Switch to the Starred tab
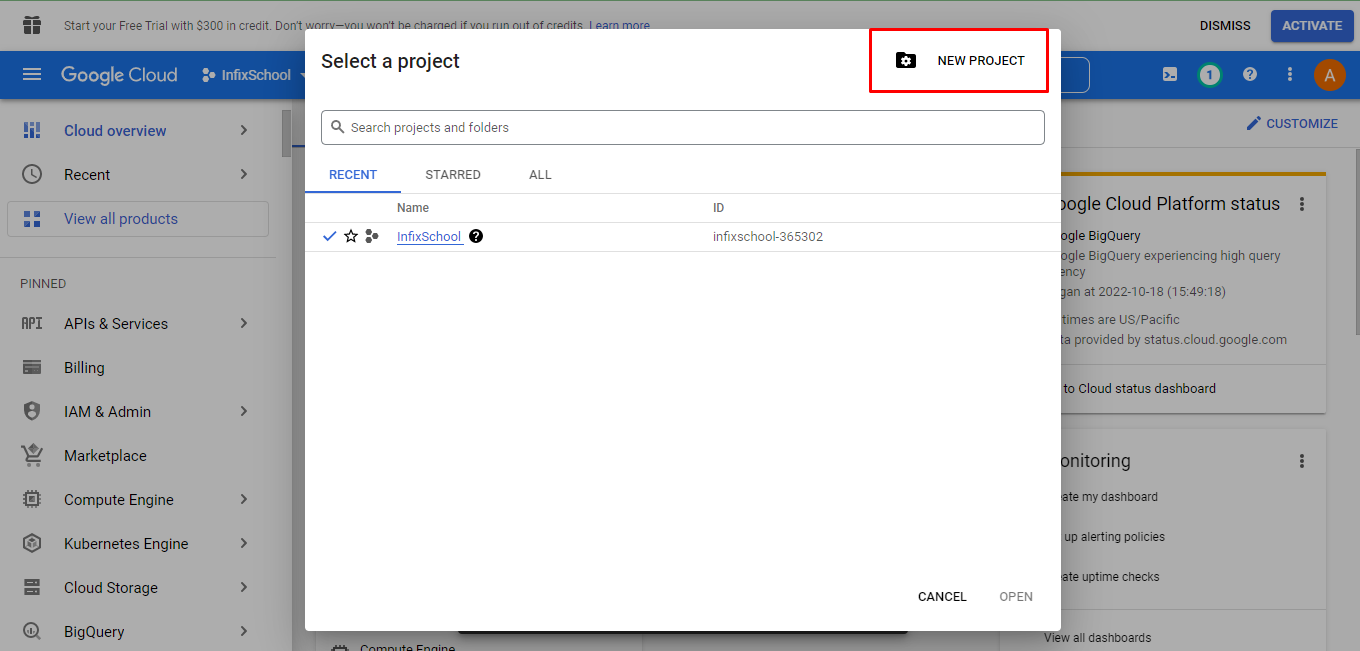Image resolution: width=1360 pixels, height=651 pixels. [x=453, y=174]
